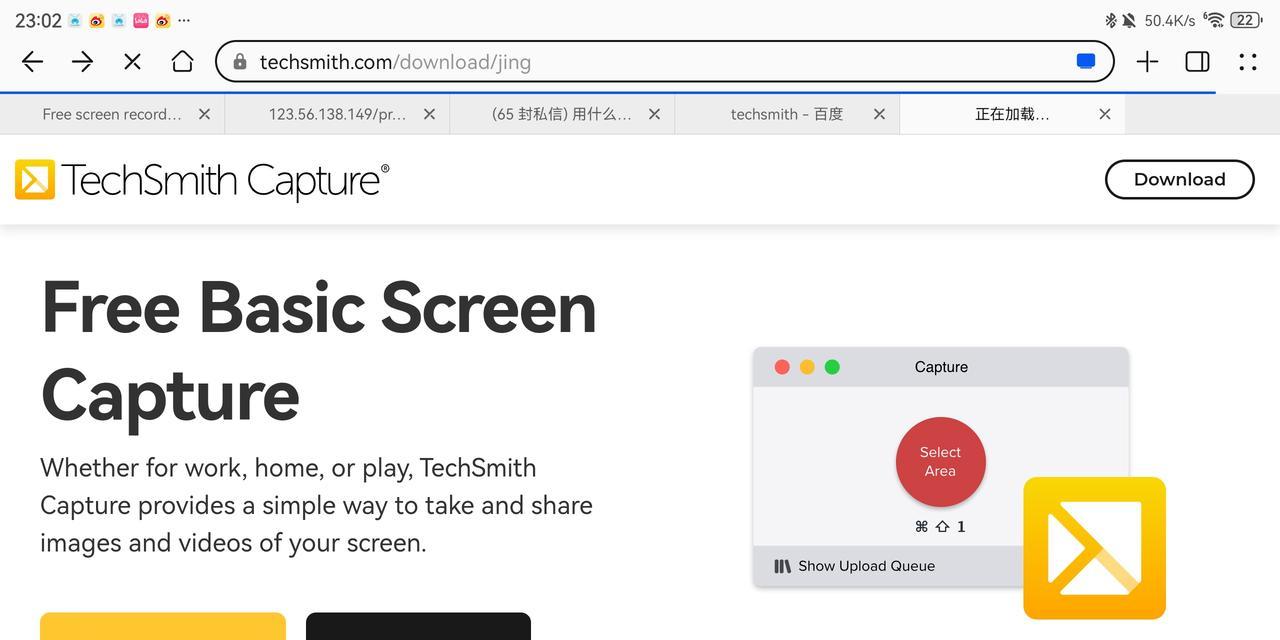The width and height of the screenshot is (1280, 640).
Task: Click the yellow button below the description
Action: [x=163, y=626]
